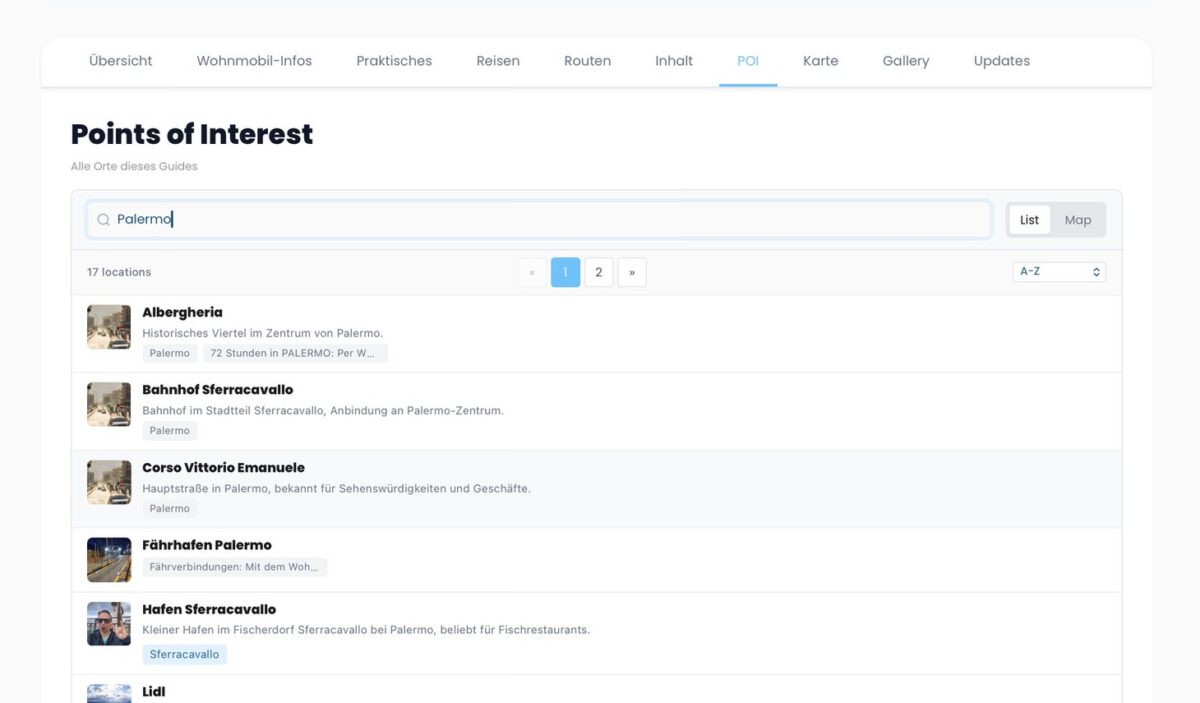Image resolution: width=1200 pixels, height=703 pixels.
Task: Click Hafen Sferracavallo thumbnail image
Action: click(x=109, y=624)
